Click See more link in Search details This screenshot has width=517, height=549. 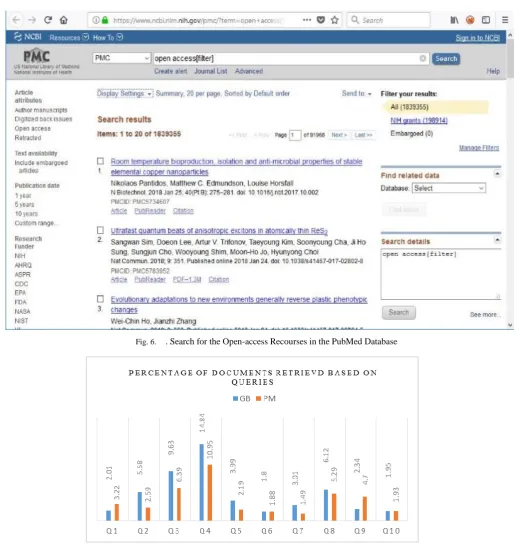(484, 314)
